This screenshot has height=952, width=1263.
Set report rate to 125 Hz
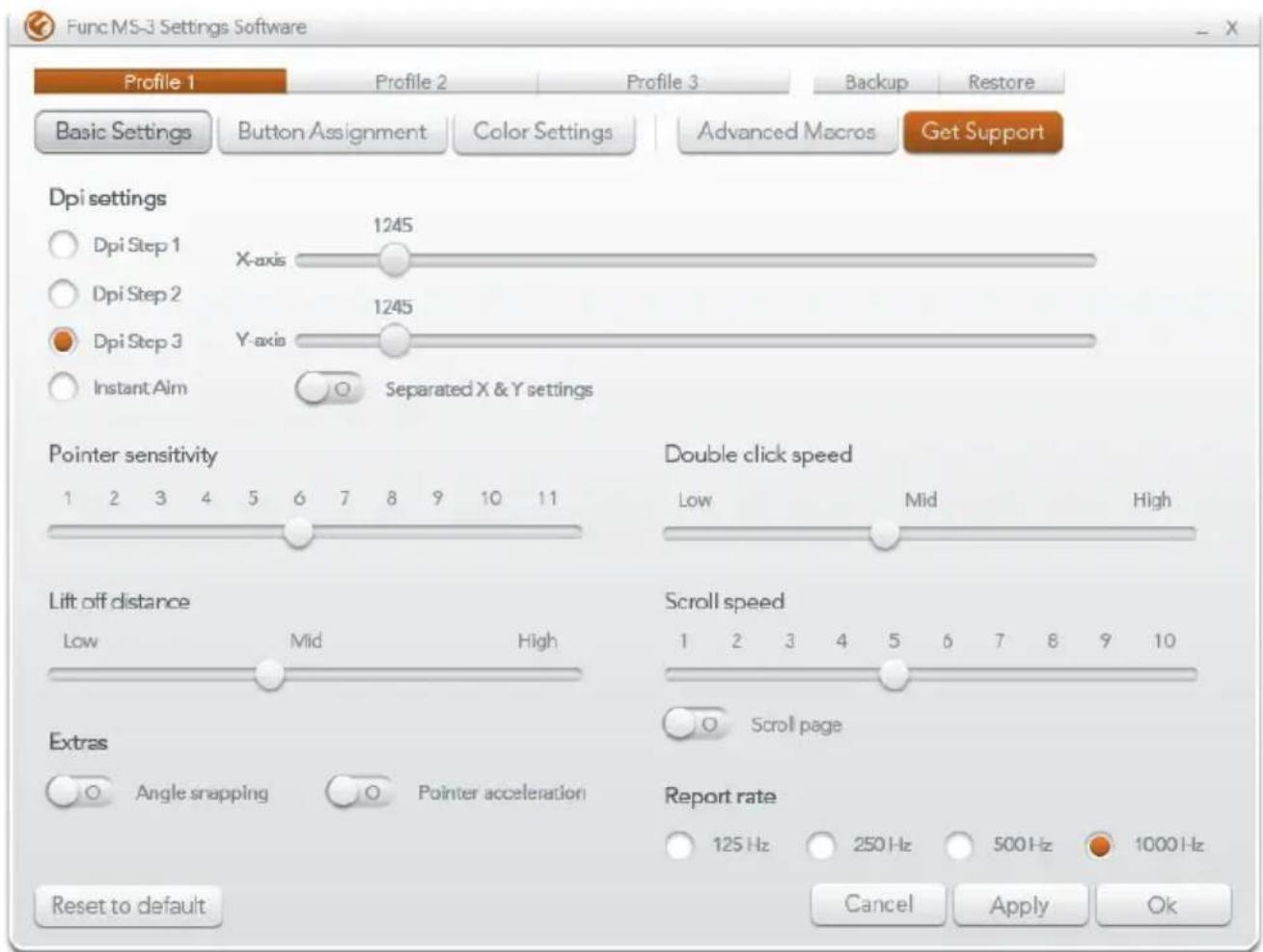(x=679, y=846)
